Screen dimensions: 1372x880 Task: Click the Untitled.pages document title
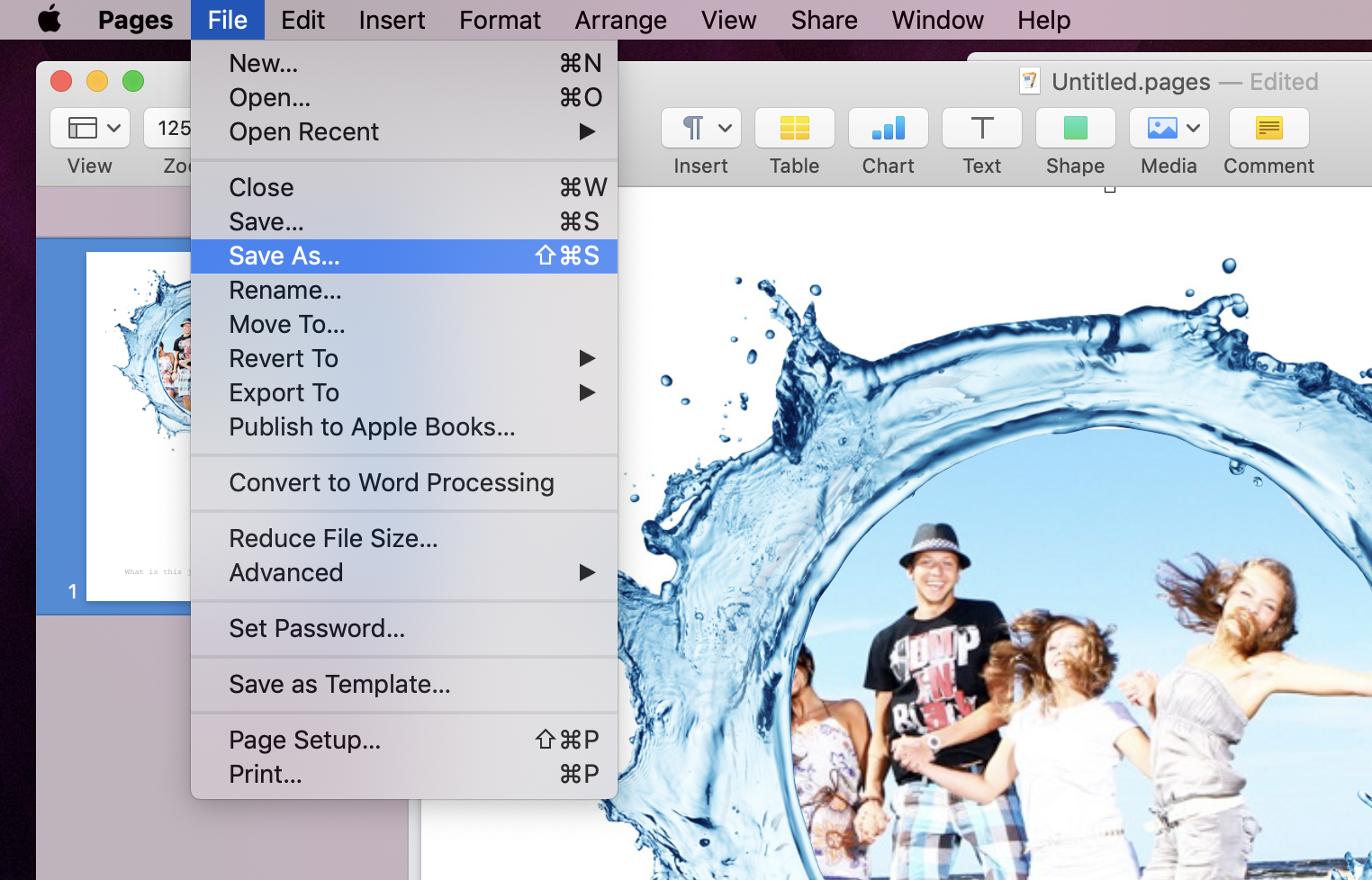[1131, 82]
